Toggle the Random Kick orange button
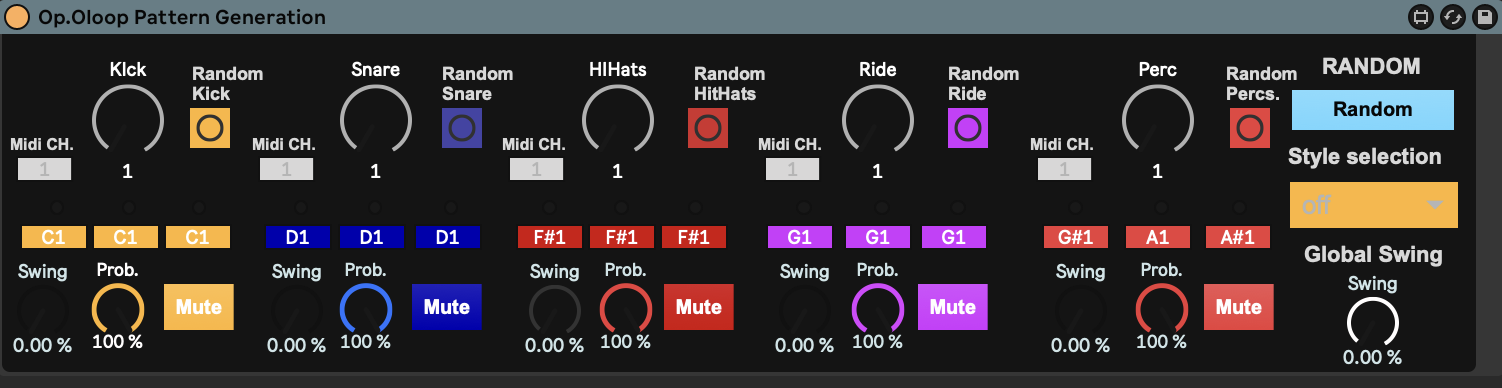 210,128
